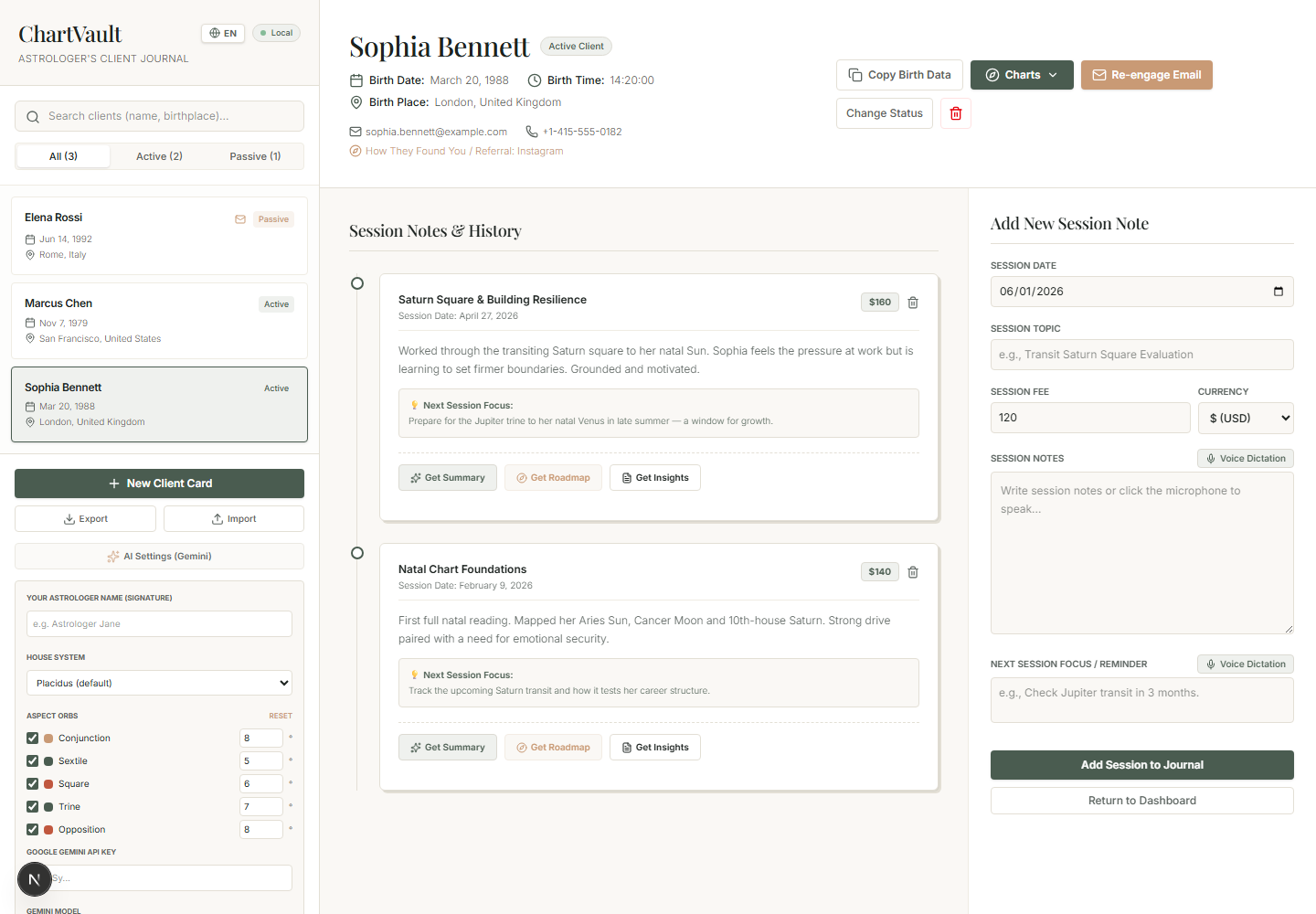
Task: Click the birth place pin icon in header
Action: point(356,102)
